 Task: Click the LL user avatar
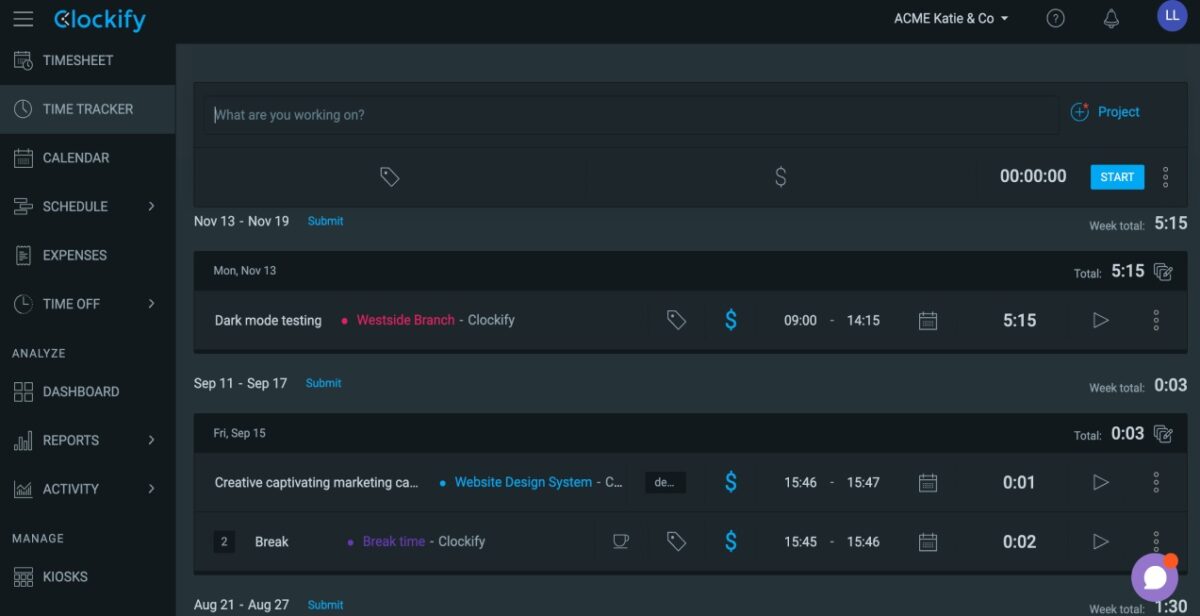pos(1171,16)
